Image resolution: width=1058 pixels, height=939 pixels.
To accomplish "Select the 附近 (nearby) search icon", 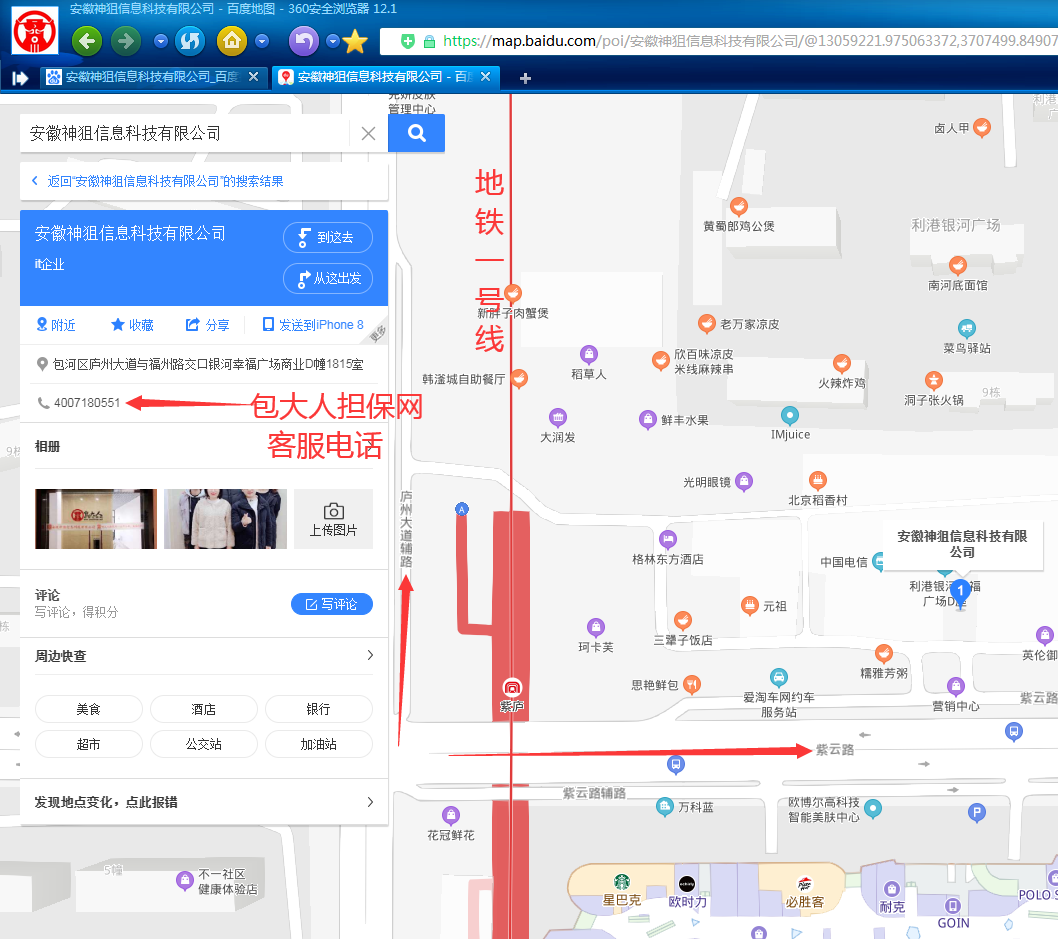I will tap(42, 324).
